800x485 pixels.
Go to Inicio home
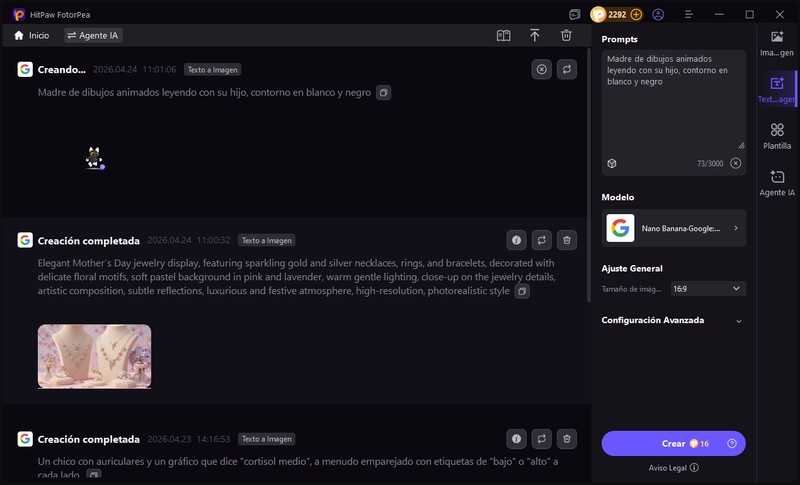click(32, 35)
